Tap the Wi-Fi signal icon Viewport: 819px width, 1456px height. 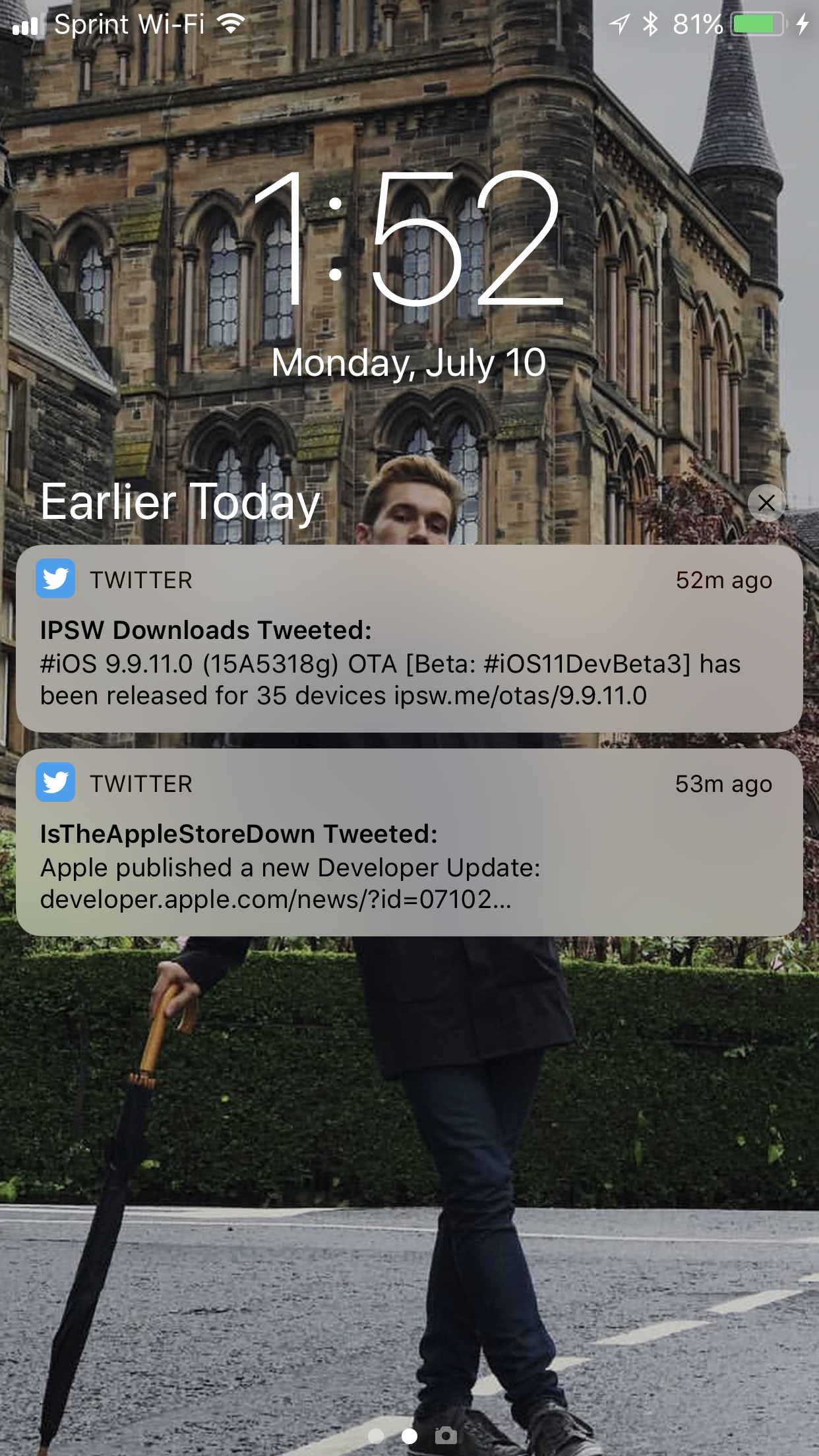[231, 24]
